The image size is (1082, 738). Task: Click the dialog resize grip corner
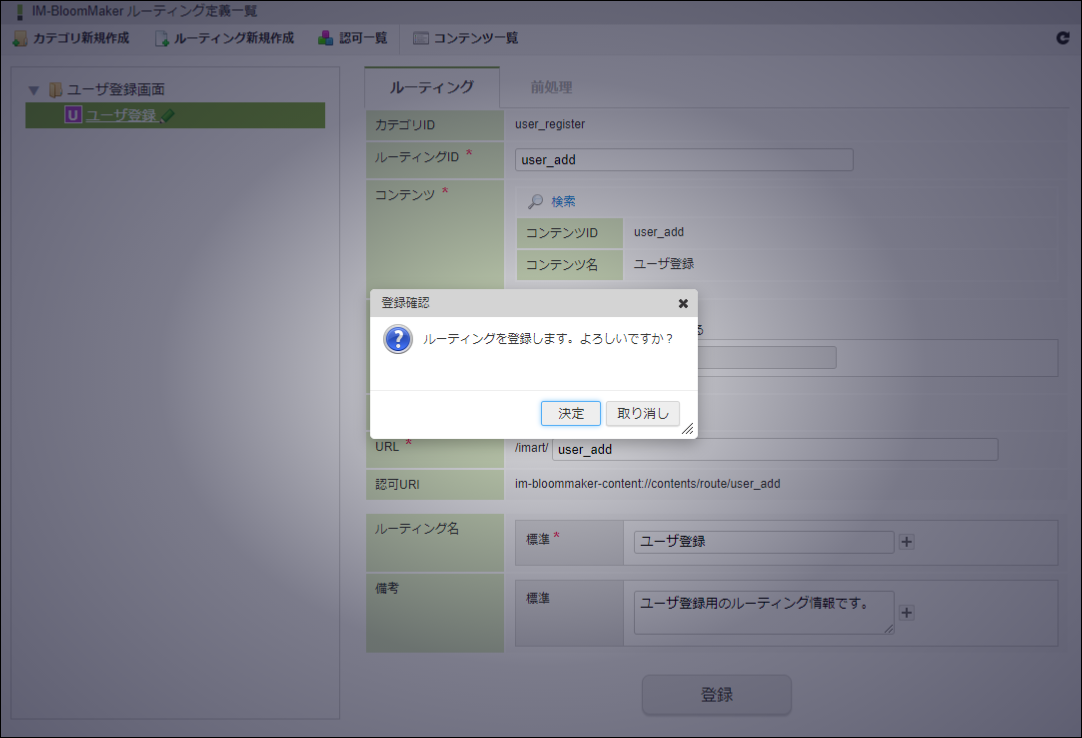coord(687,429)
